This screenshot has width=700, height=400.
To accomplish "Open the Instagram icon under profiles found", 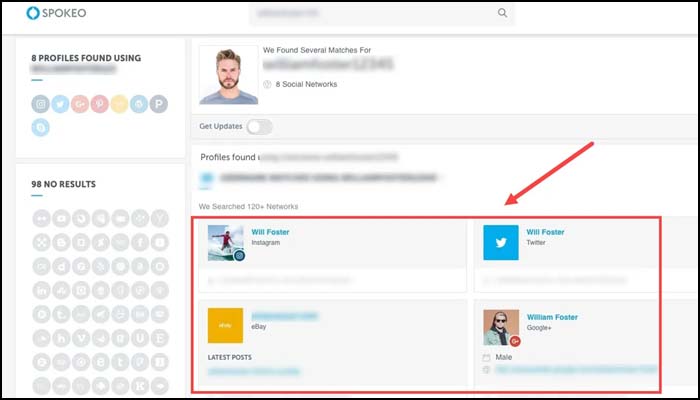I will click(41, 104).
